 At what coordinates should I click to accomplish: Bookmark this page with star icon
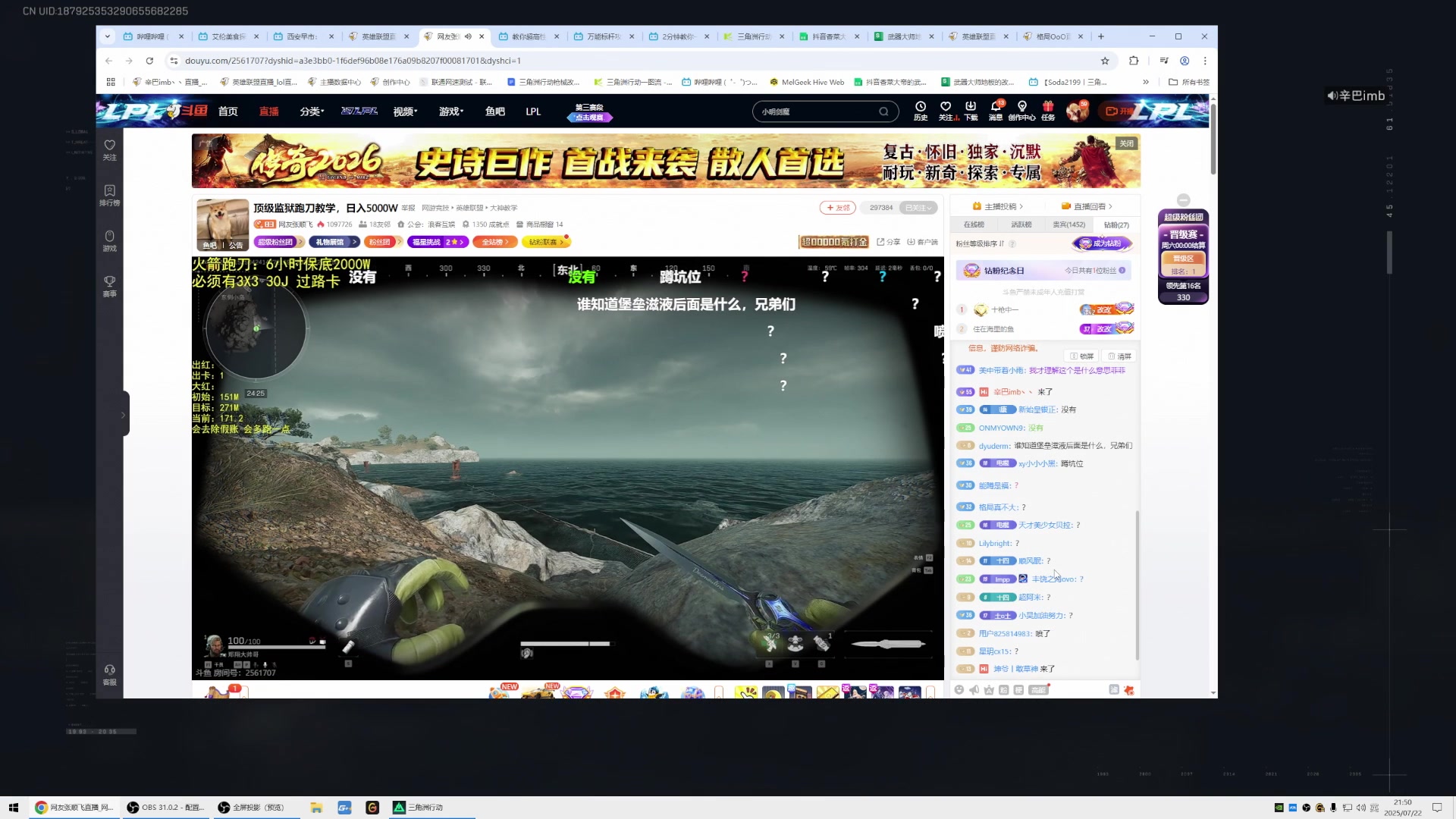(x=1105, y=61)
